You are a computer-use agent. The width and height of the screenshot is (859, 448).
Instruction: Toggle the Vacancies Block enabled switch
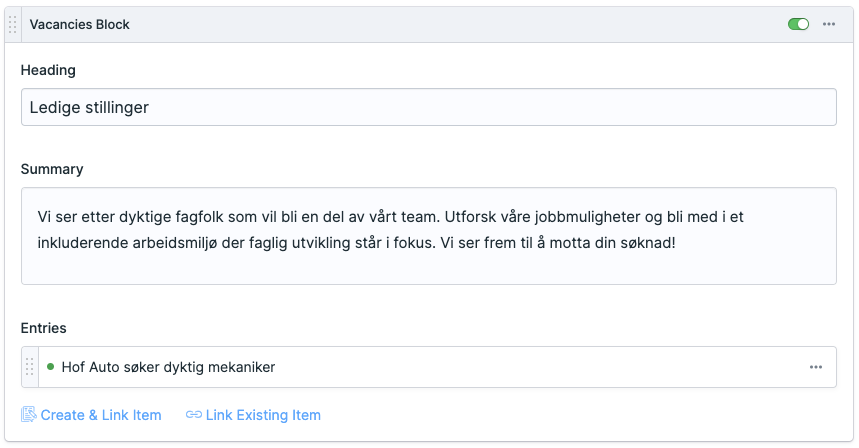[798, 24]
